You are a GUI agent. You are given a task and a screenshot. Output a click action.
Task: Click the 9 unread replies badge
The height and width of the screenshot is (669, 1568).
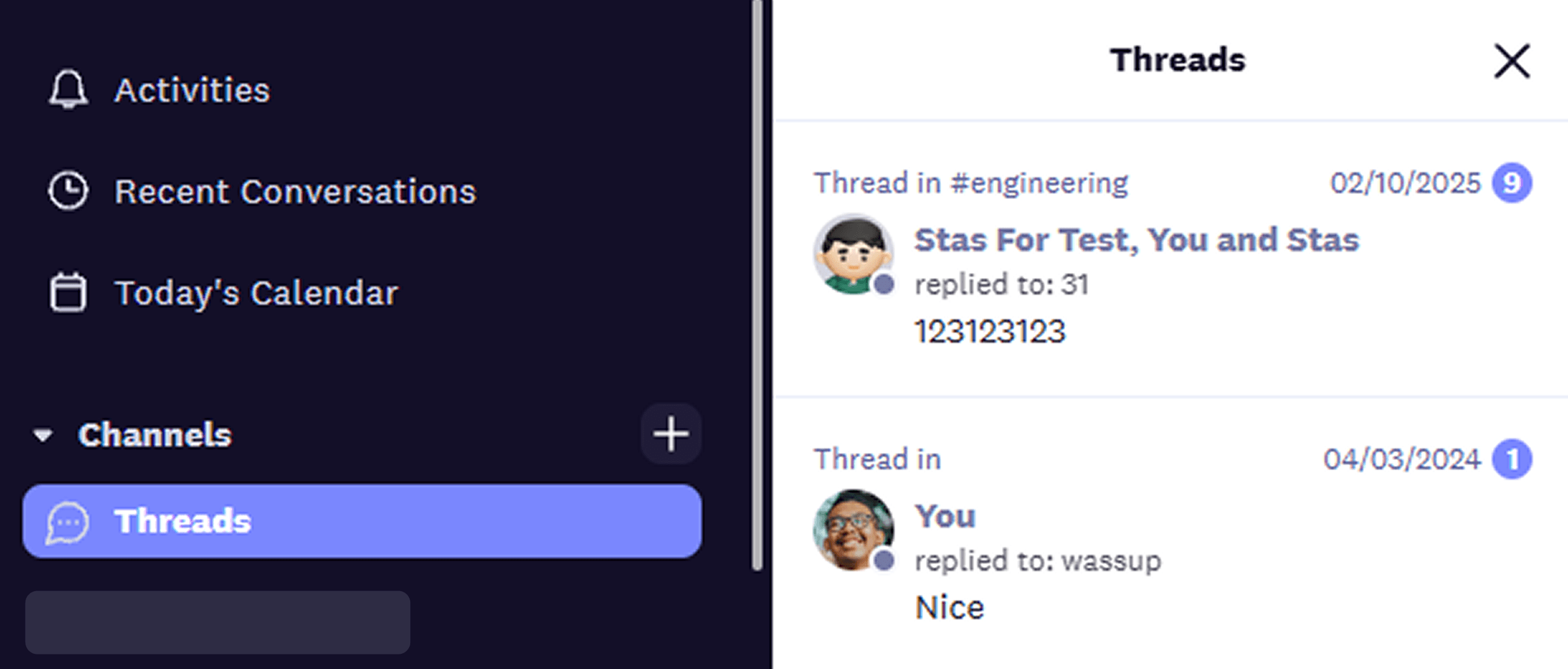click(1511, 183)
